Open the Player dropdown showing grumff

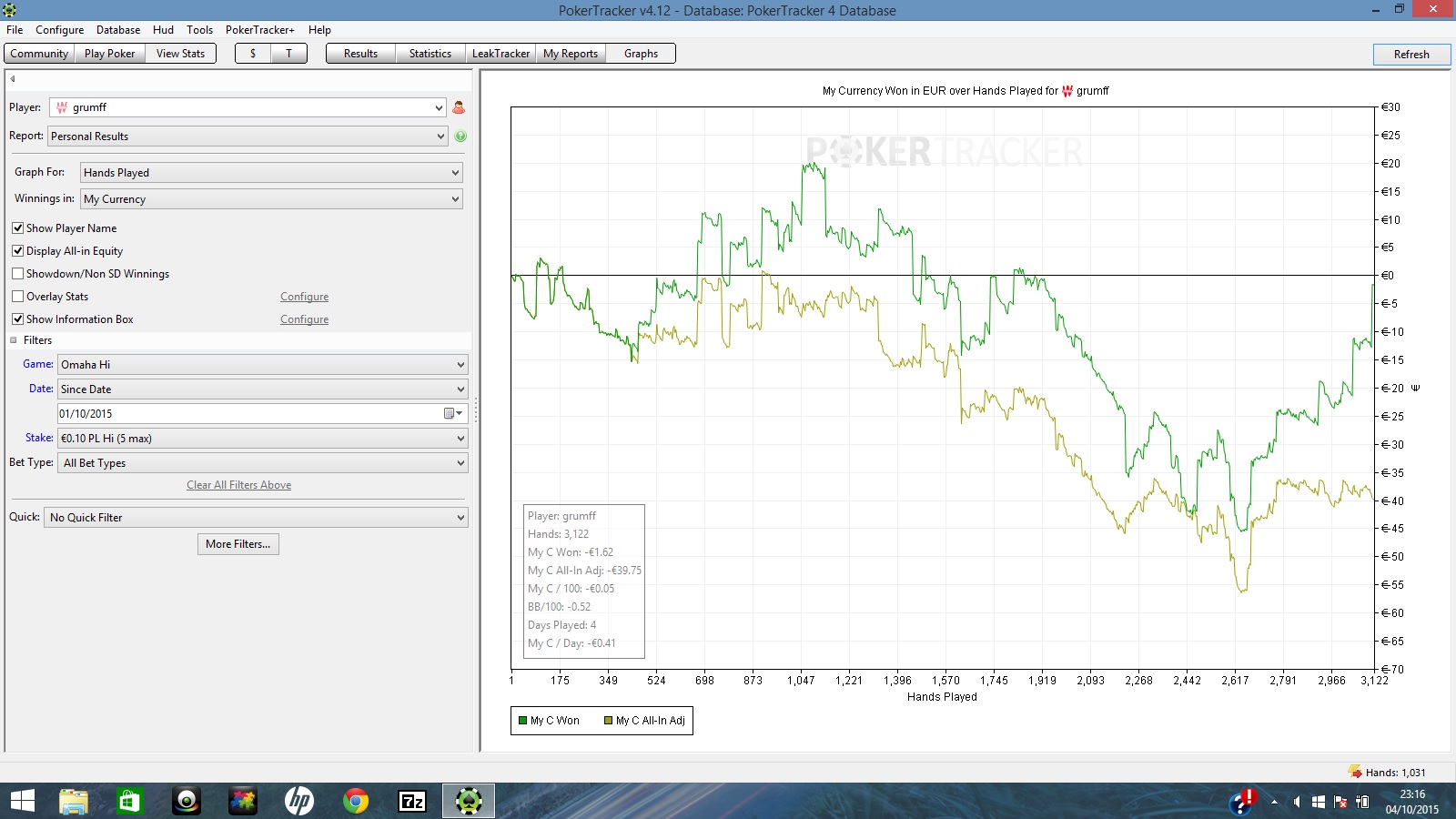[248, 107]
